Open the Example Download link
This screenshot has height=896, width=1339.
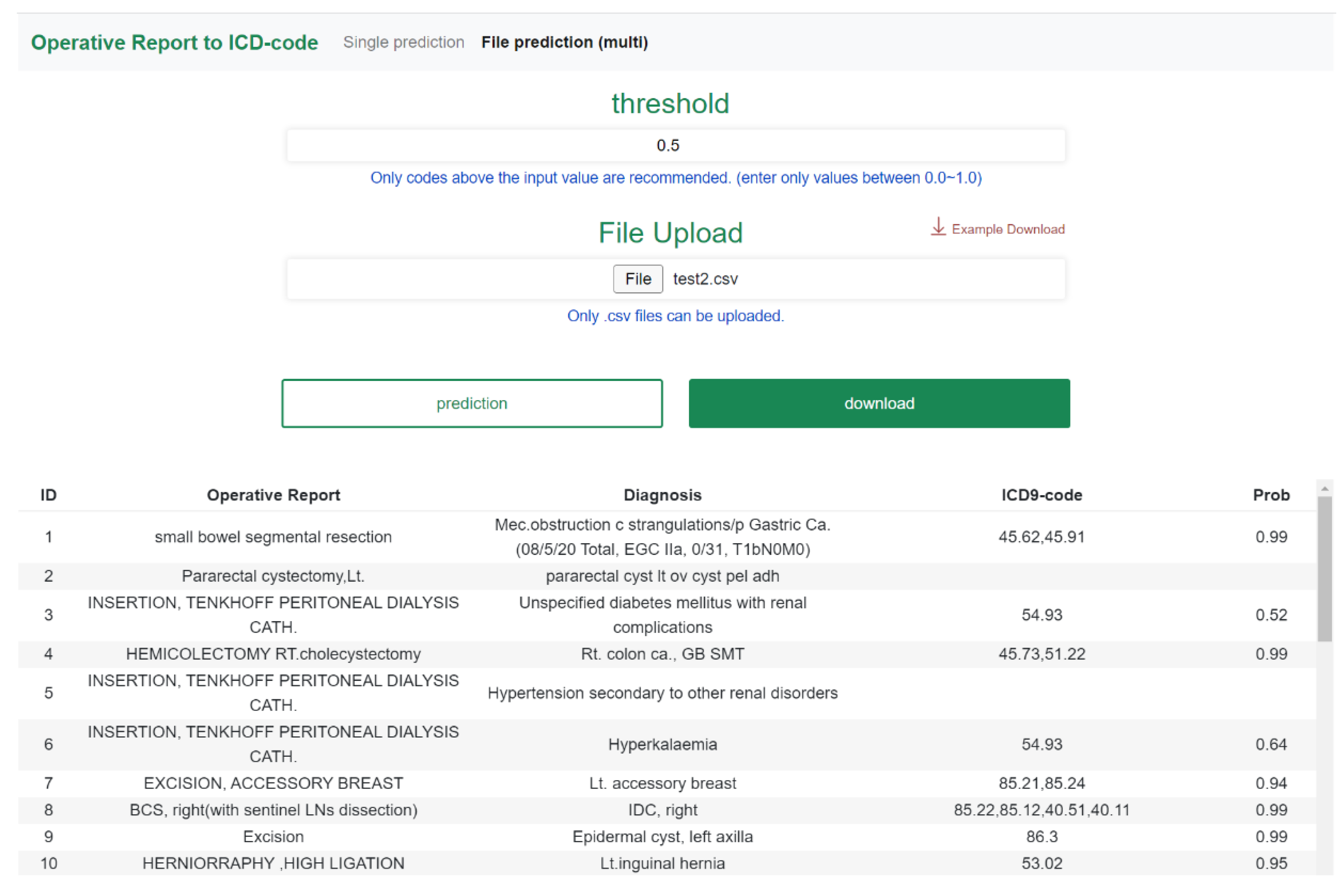tap(1008, 229)
